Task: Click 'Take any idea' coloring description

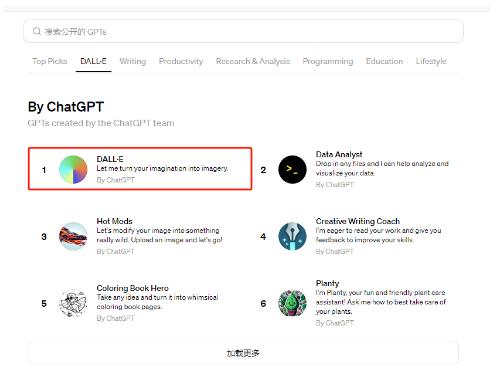Action: pos(157,302)
